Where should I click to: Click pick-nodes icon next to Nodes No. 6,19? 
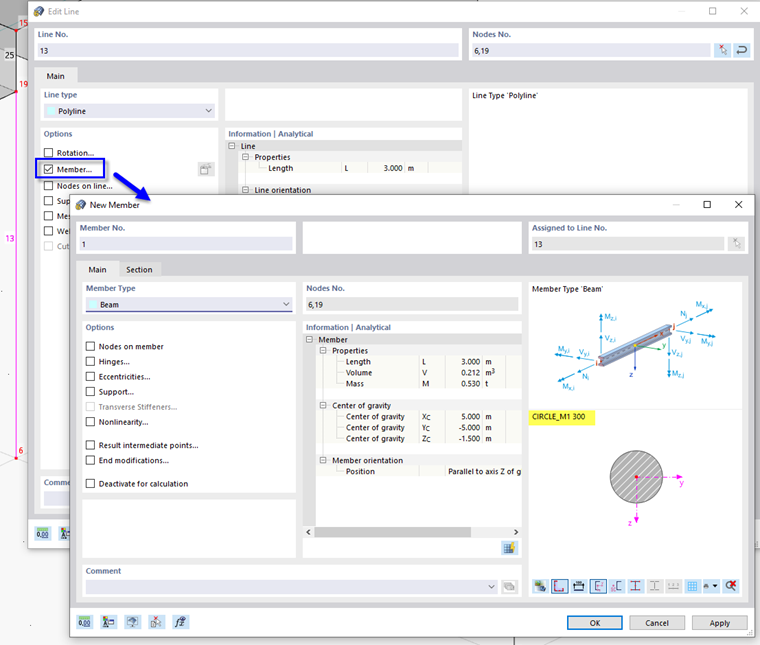click(723, 50)
